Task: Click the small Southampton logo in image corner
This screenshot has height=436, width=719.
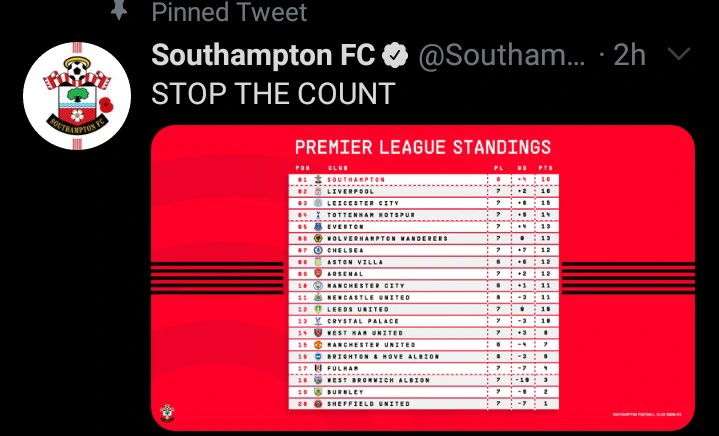Action: [167, 413]
